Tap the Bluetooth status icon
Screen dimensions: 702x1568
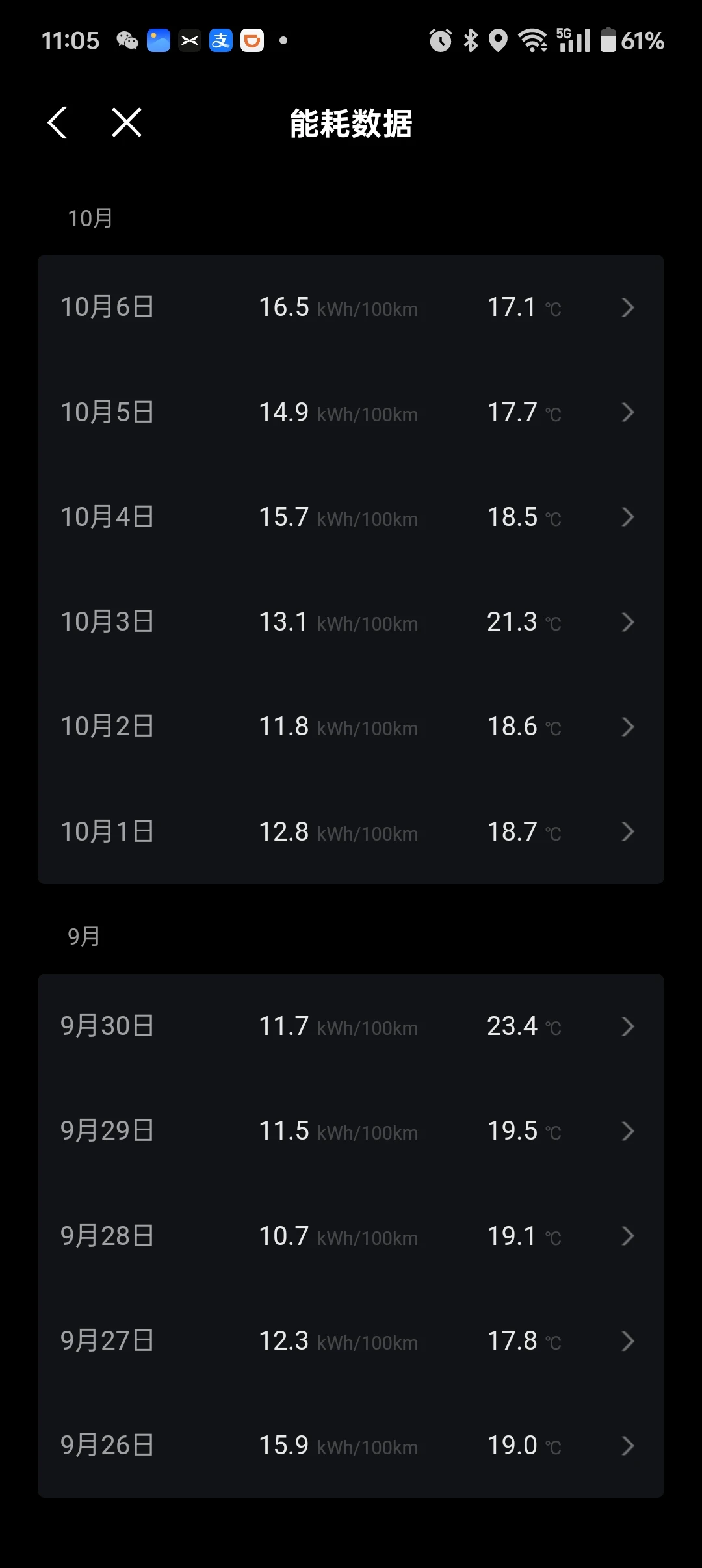471,41
